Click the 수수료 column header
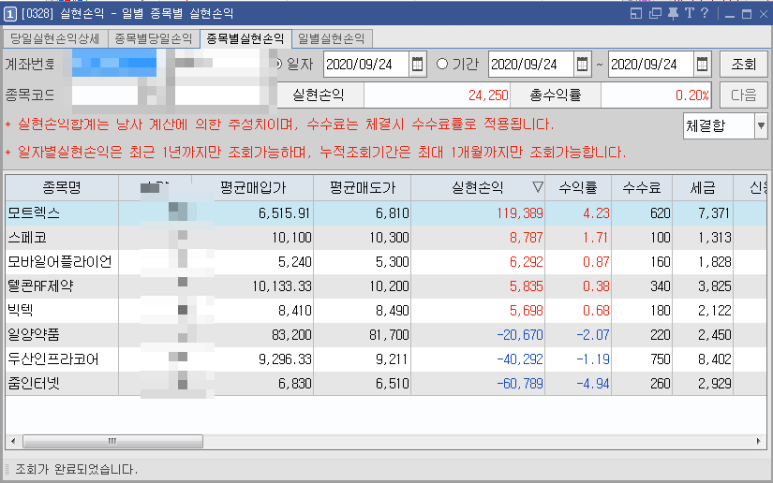This screenshot has width=773, height=483. [641, 187]
